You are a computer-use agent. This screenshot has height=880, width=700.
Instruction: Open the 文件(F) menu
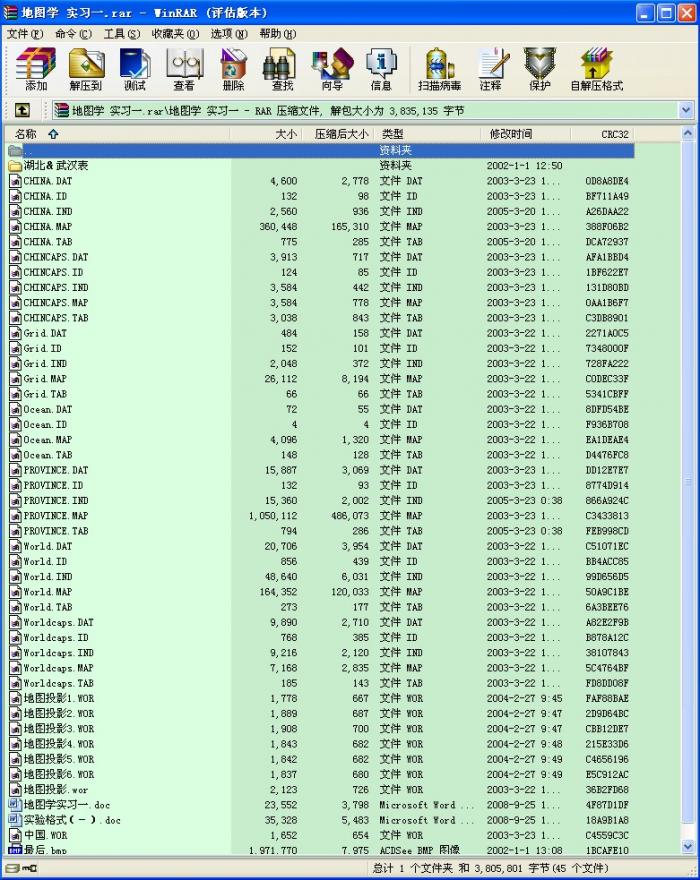point(25,33)
